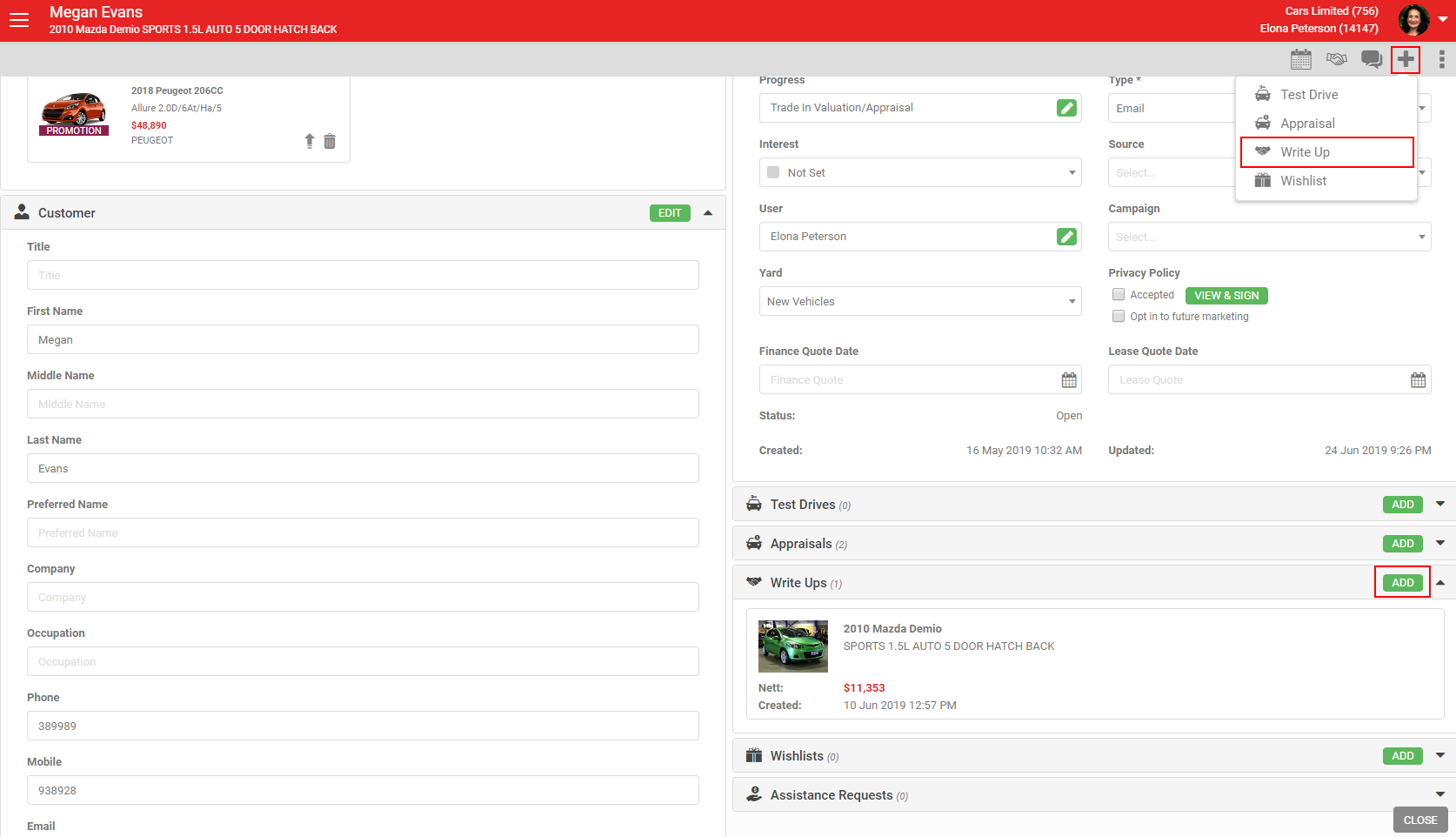Open the Lease Quote Date calendar picker
1456x837 pixels.
[x=1419, y=380]
